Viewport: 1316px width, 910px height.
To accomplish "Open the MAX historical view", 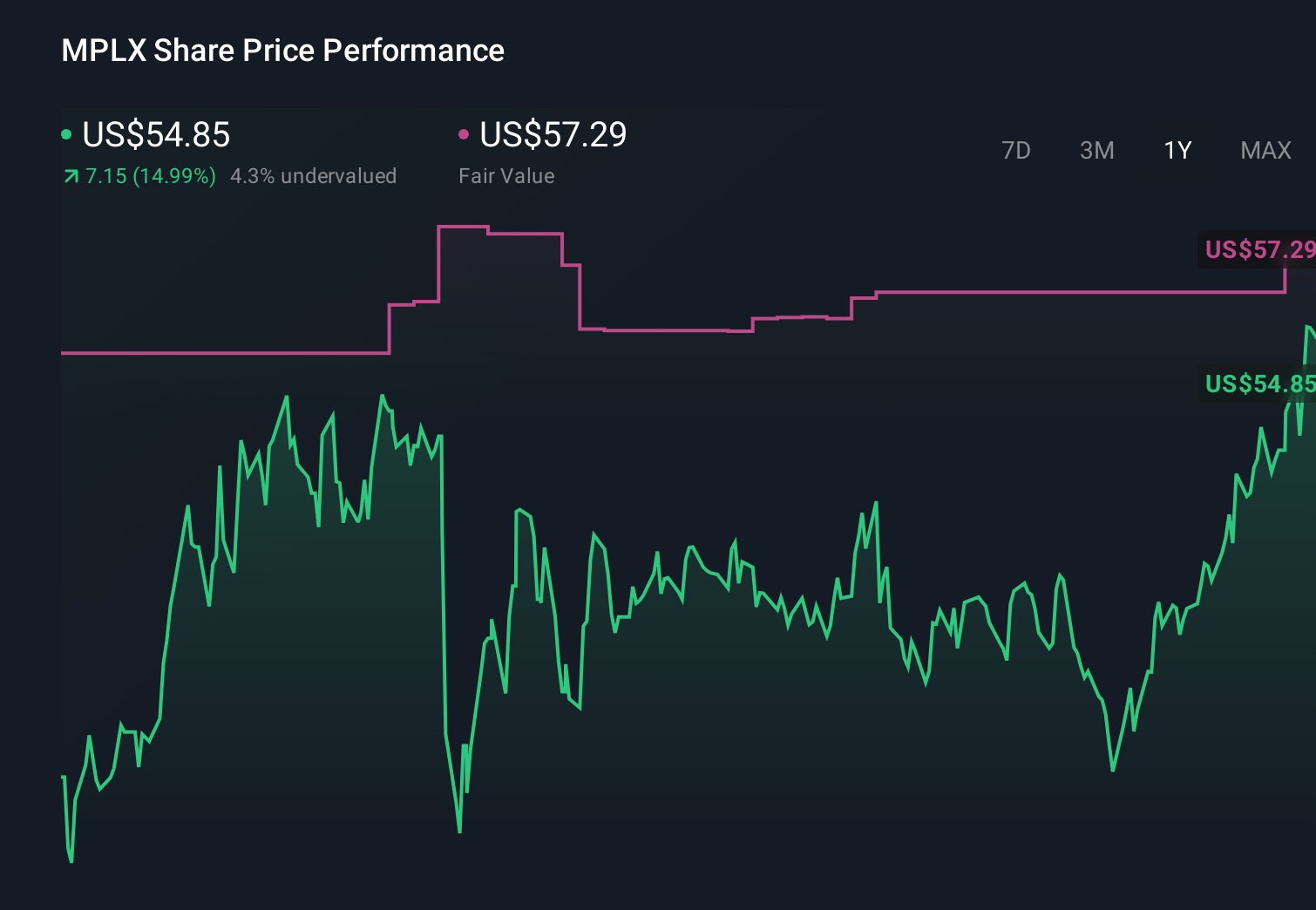I will 1265,150.
